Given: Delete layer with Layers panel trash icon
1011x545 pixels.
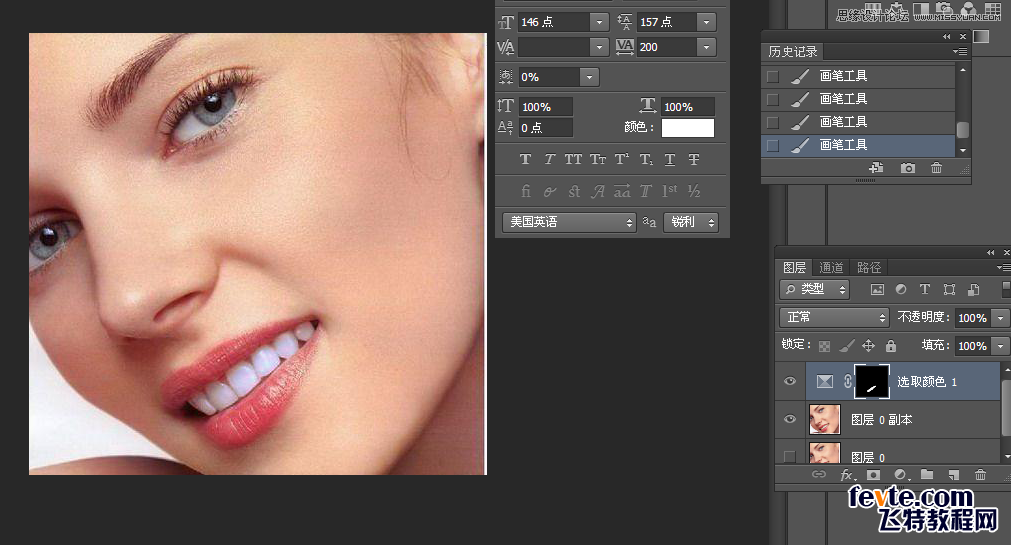Looking at the screenshot, I should pyautogui.click(x=980, y=475).
